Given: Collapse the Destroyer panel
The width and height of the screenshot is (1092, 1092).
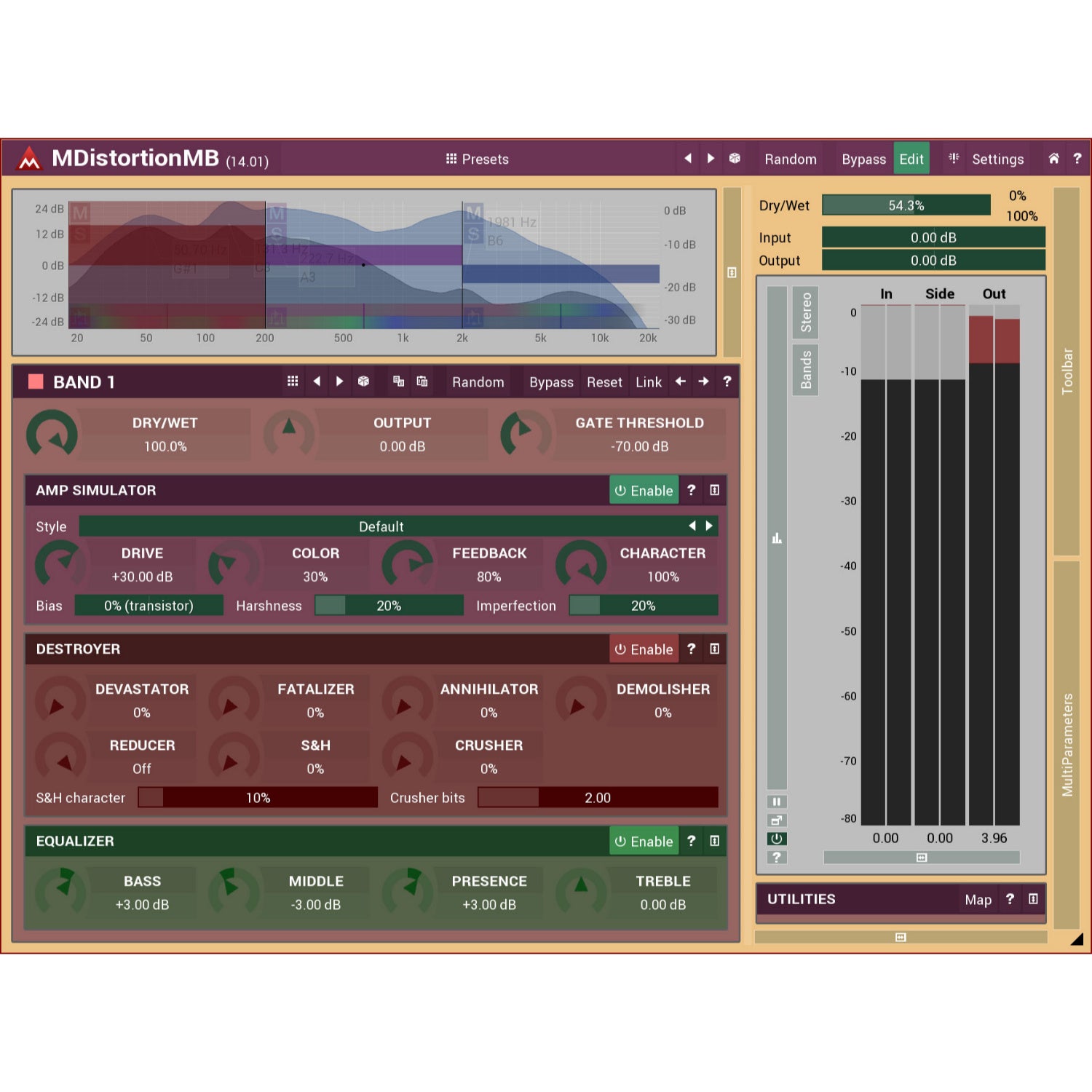Looking at the screenshot, I should click(715, 649).
